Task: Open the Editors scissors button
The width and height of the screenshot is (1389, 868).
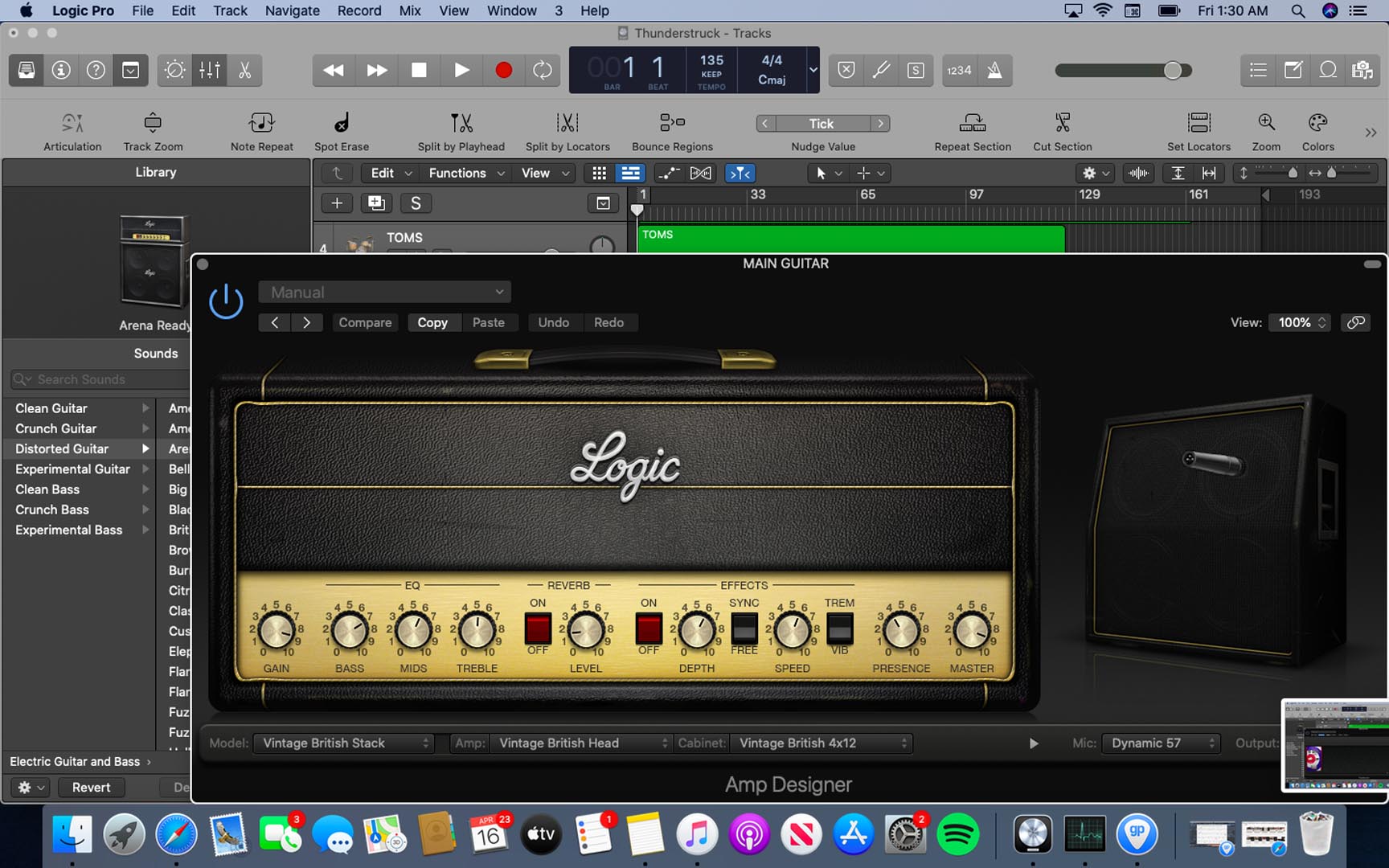Action: tap(244, 70)
